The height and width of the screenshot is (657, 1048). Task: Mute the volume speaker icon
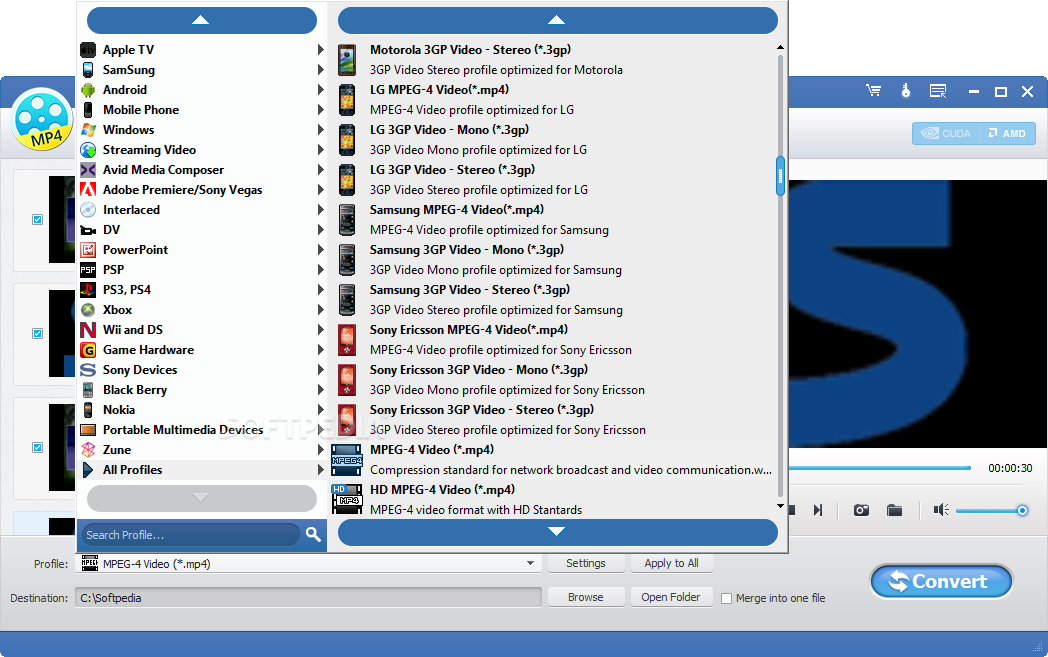pyautogui.click(x=941, y=510)
